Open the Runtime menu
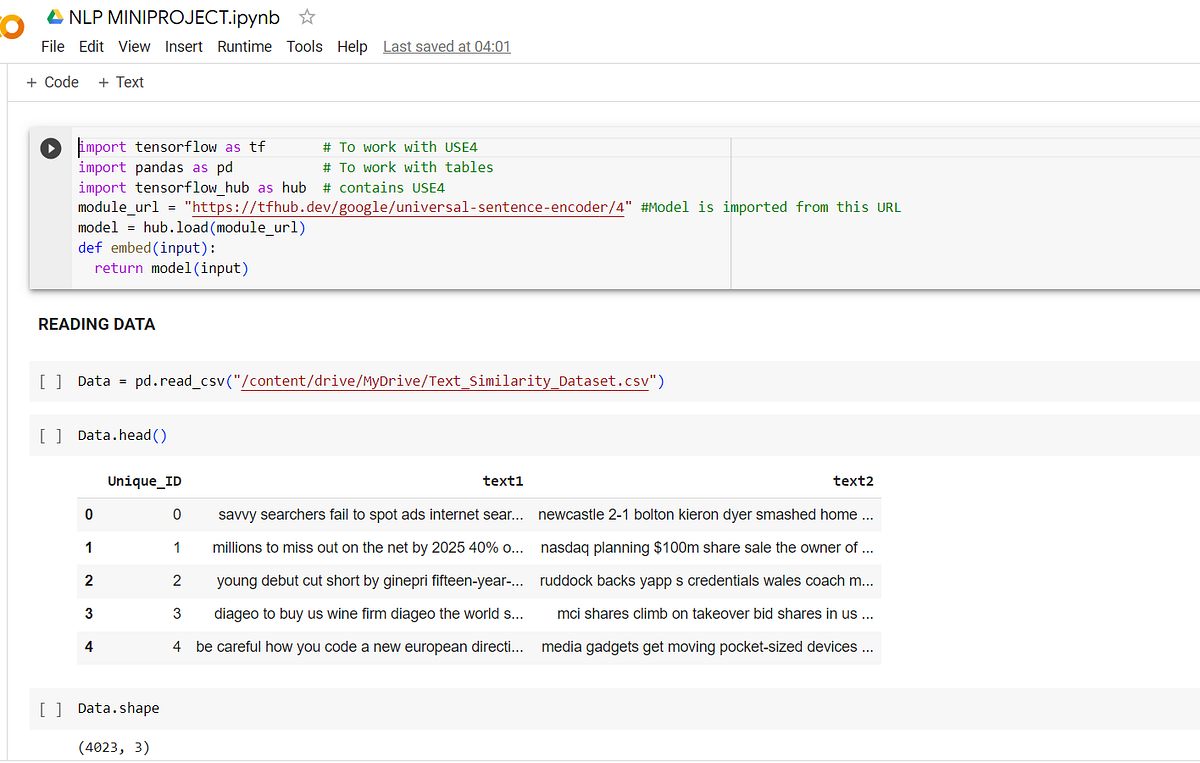Viewport: 1200px width, 763px height. click(x=244, y=46)
